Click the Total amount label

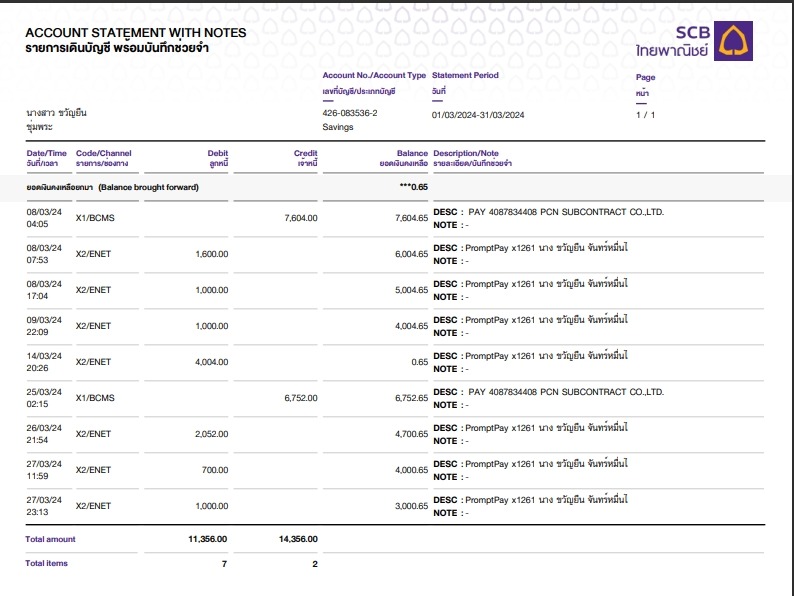point(50,539)
